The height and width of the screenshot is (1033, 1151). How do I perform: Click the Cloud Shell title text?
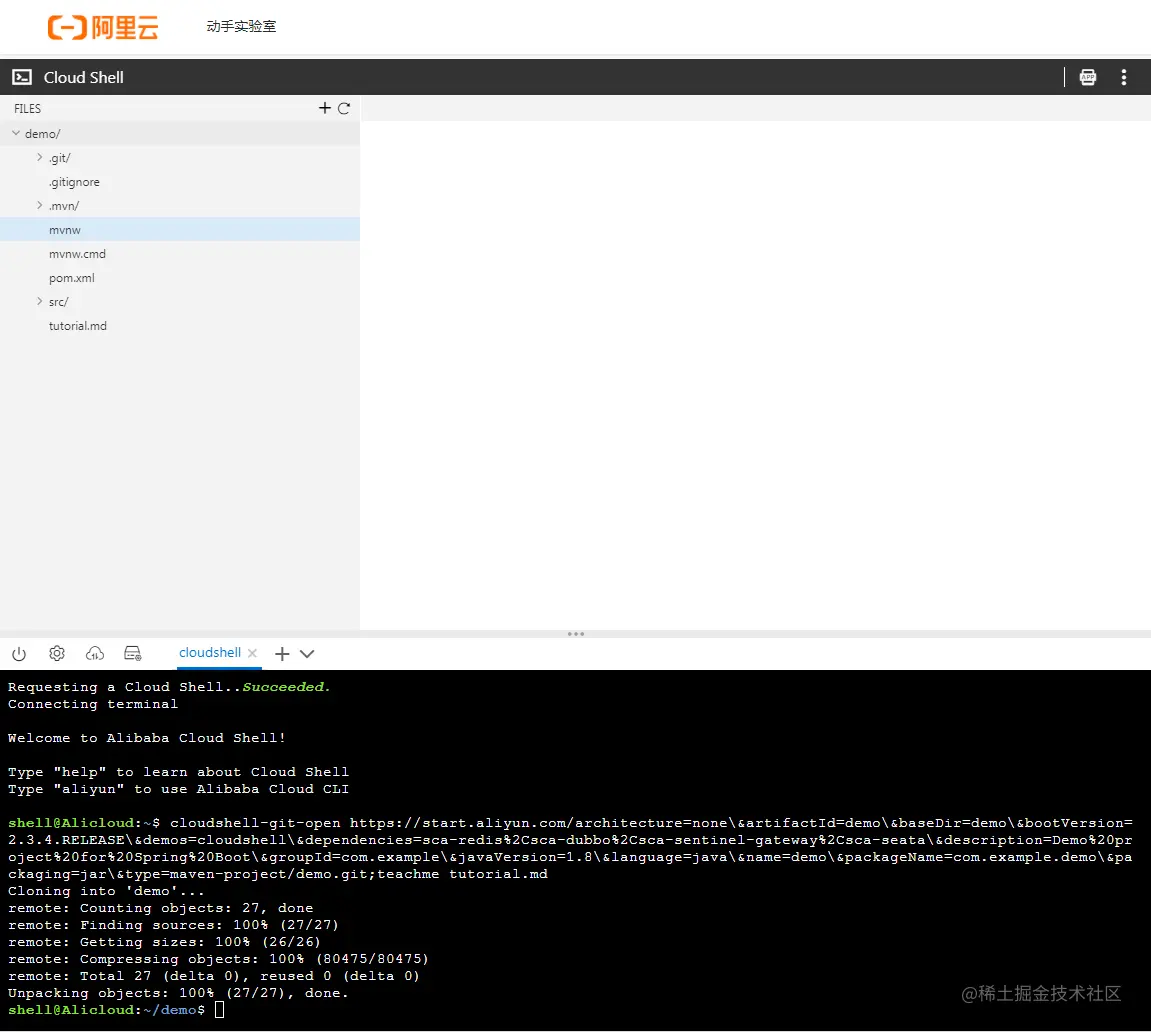click(83, 77)
